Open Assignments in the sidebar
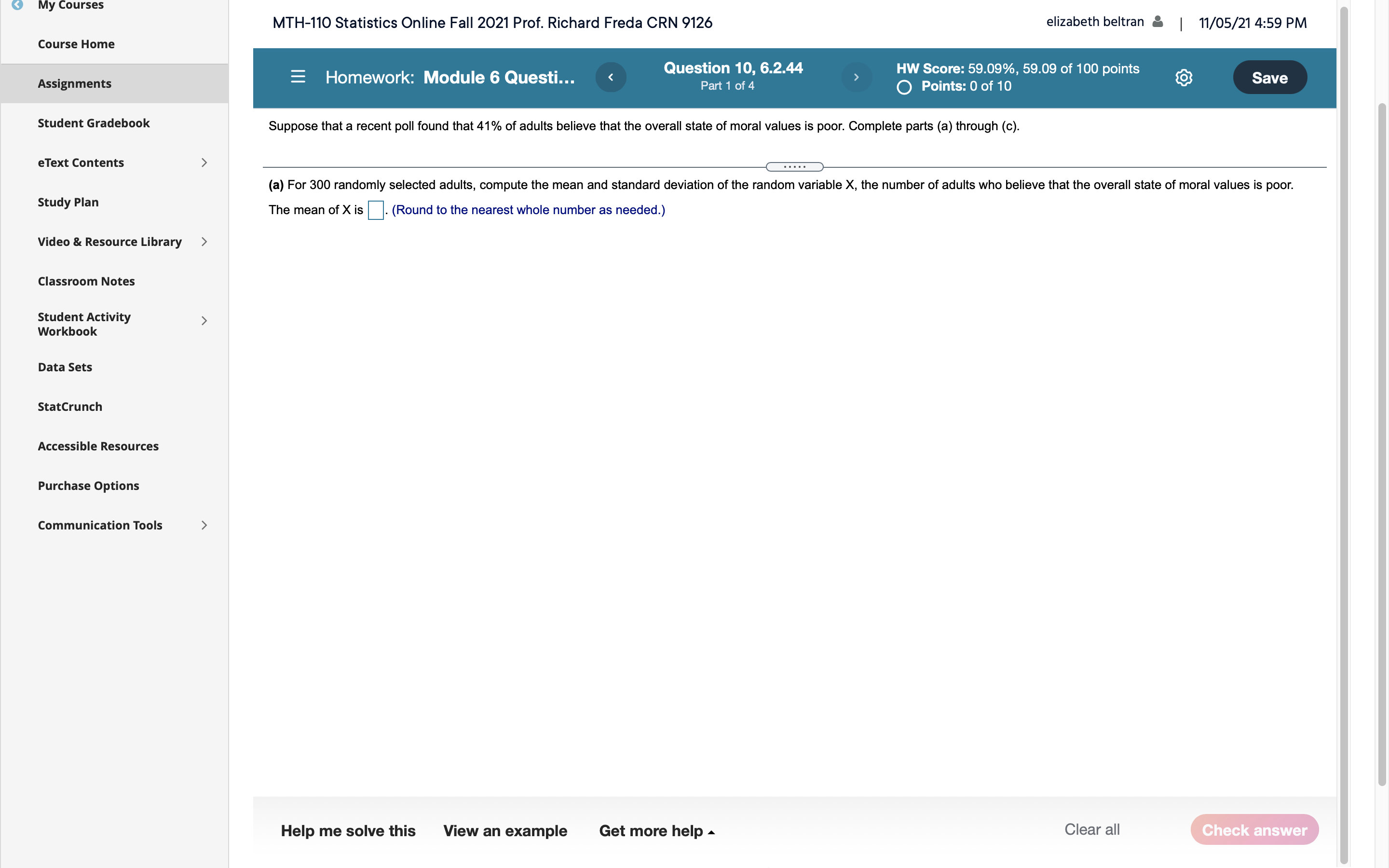The width and height of the screenshot is (1389, 868). (75, 84)
